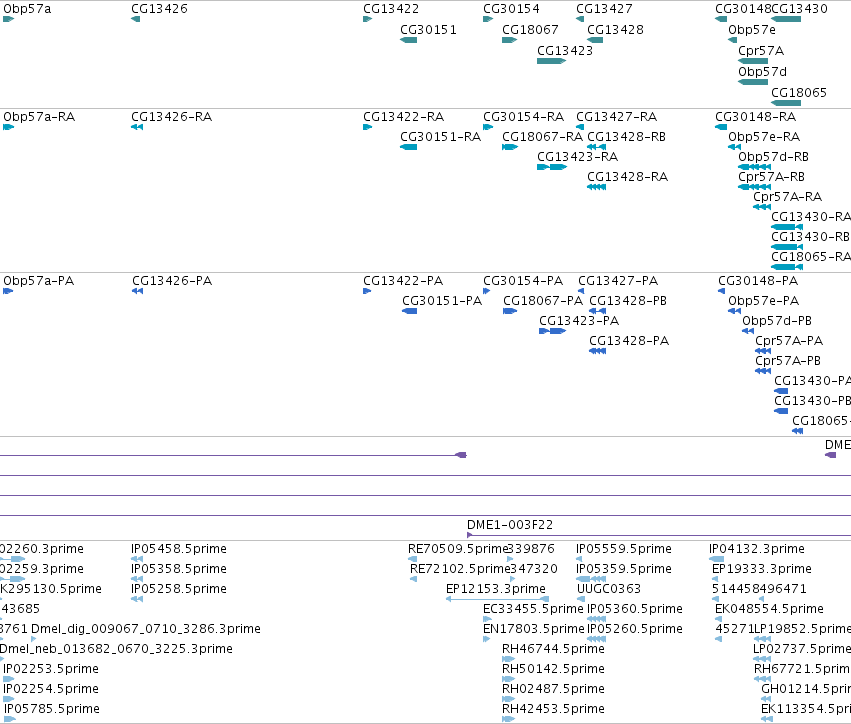Select the CG30148-PA protein label
The image size is (851, 724).
[758, 281]
